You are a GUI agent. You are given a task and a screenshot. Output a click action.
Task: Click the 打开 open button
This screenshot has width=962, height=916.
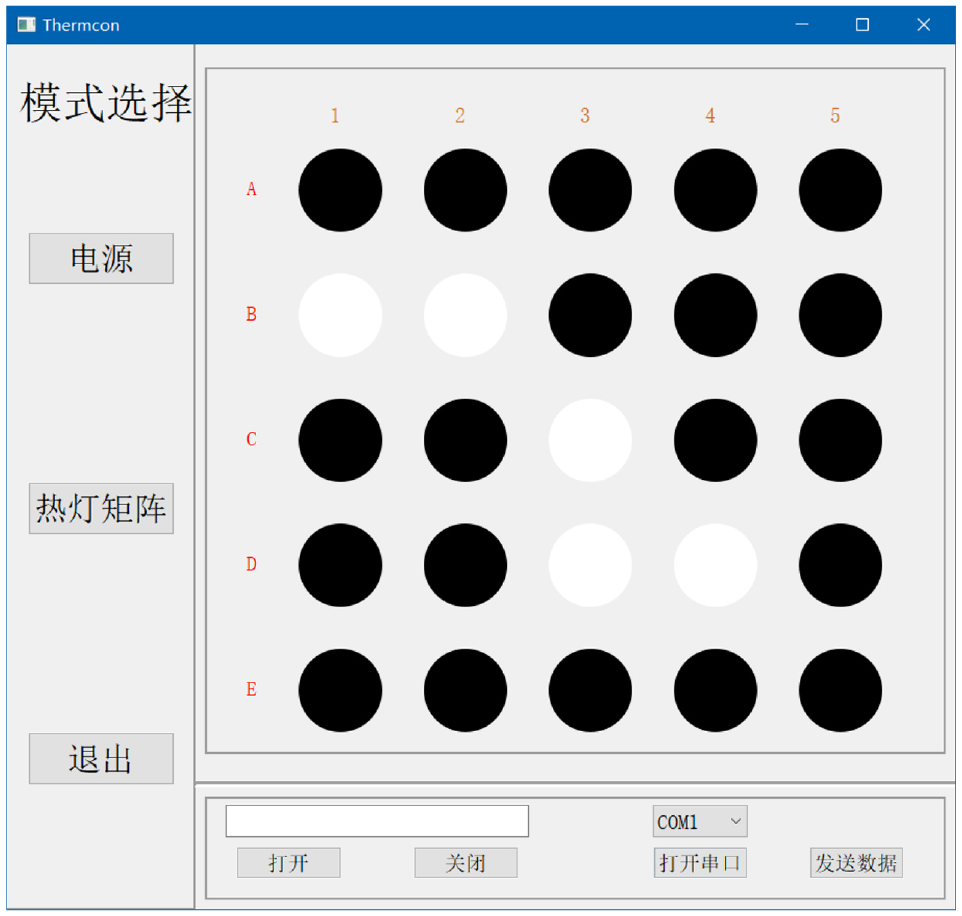pyautogui.click(x=288, y=863)
